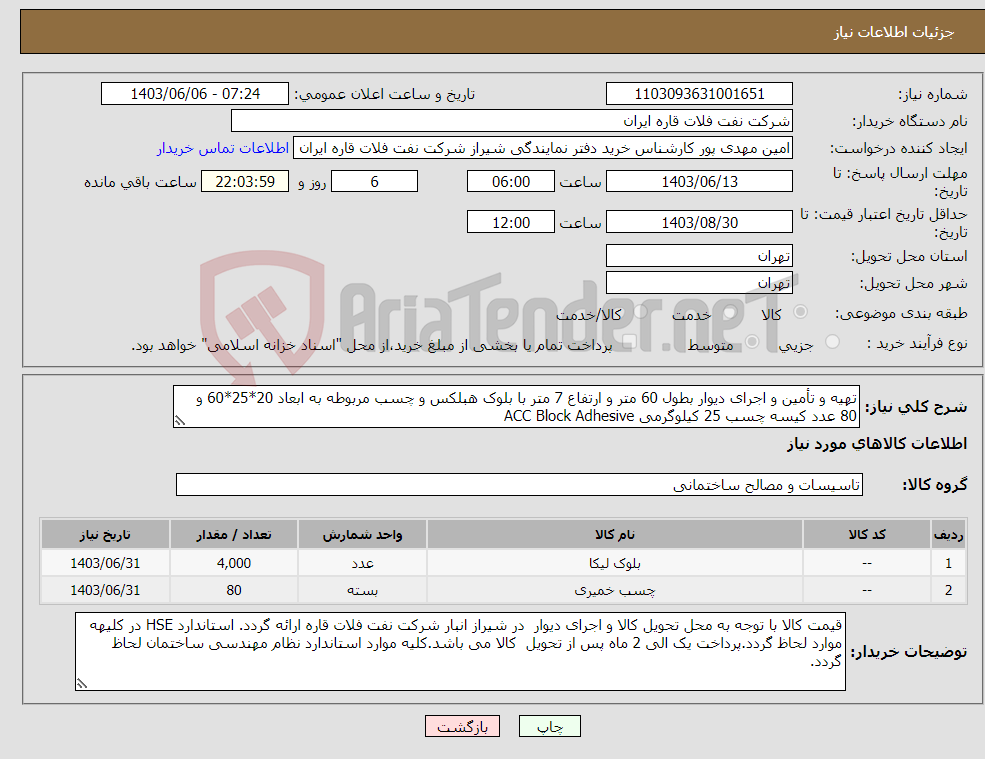The height and width of the screenshot is (759, 985).
Task: Click the quantity cell 4,000
Action: pos(234,563)
